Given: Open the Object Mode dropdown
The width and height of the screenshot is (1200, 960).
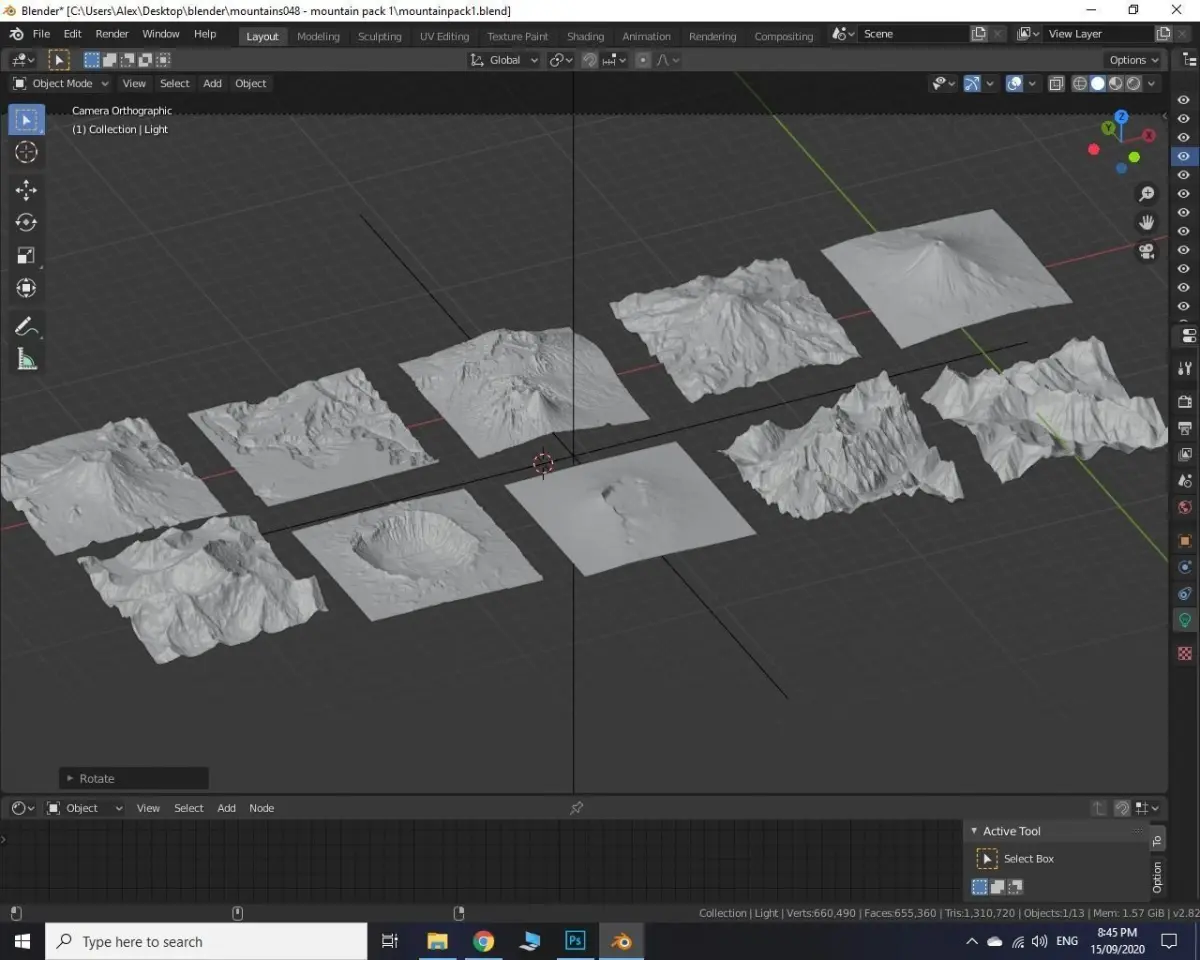Looking at the screenshot, I should coord(62,84).
